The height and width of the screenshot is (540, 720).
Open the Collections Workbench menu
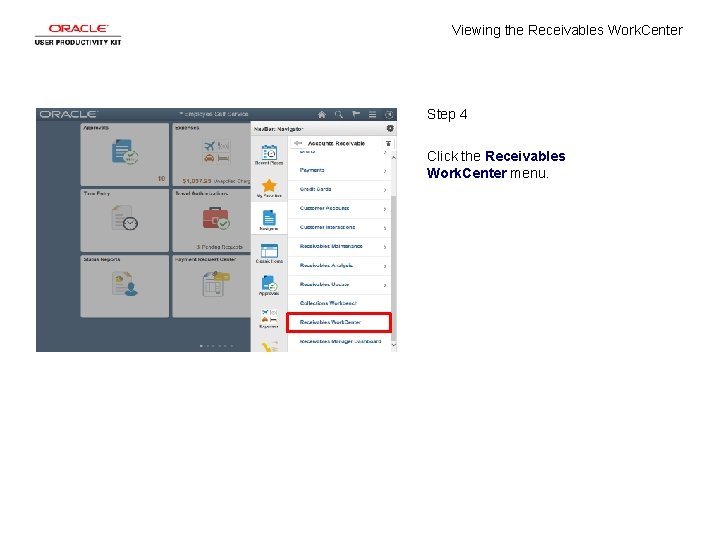click(x=339, y=304)
